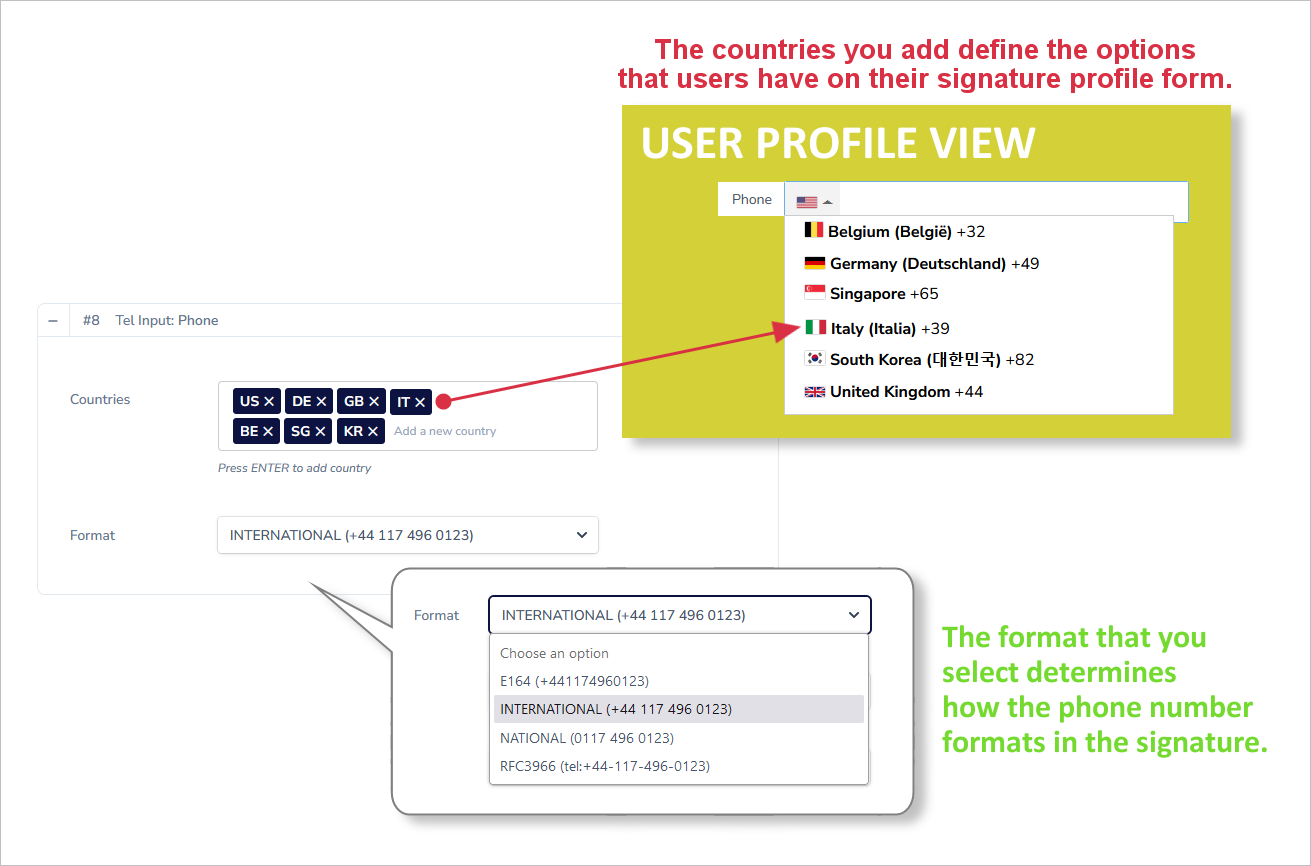Remove the US country tag
This screenshot has width=1311, height=866.
click(269, 402)
